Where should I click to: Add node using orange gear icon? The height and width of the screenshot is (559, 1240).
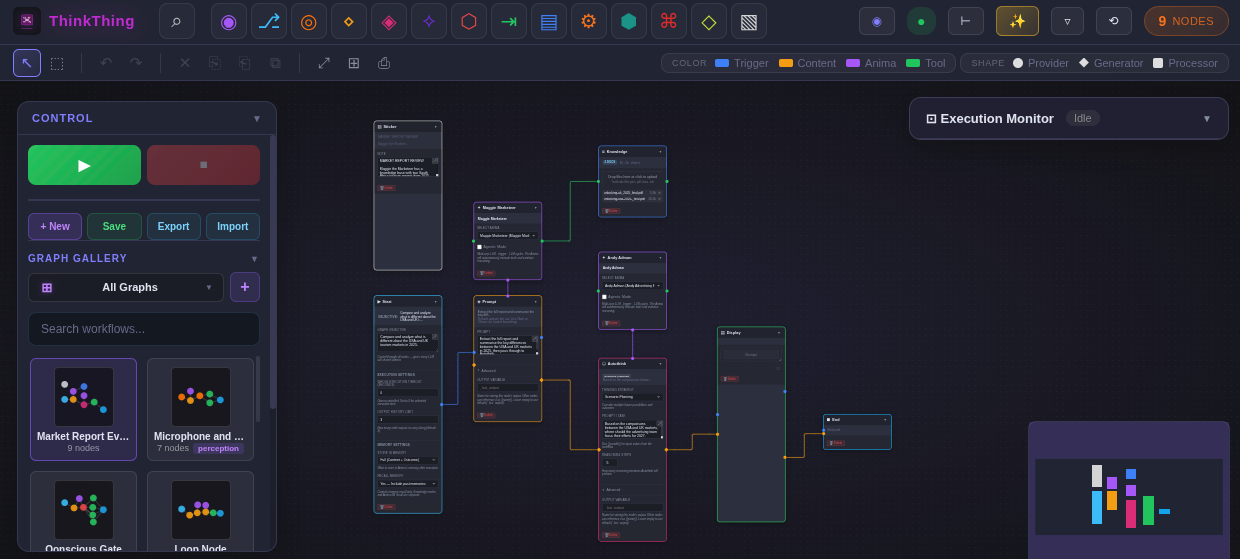pos(589,21)
